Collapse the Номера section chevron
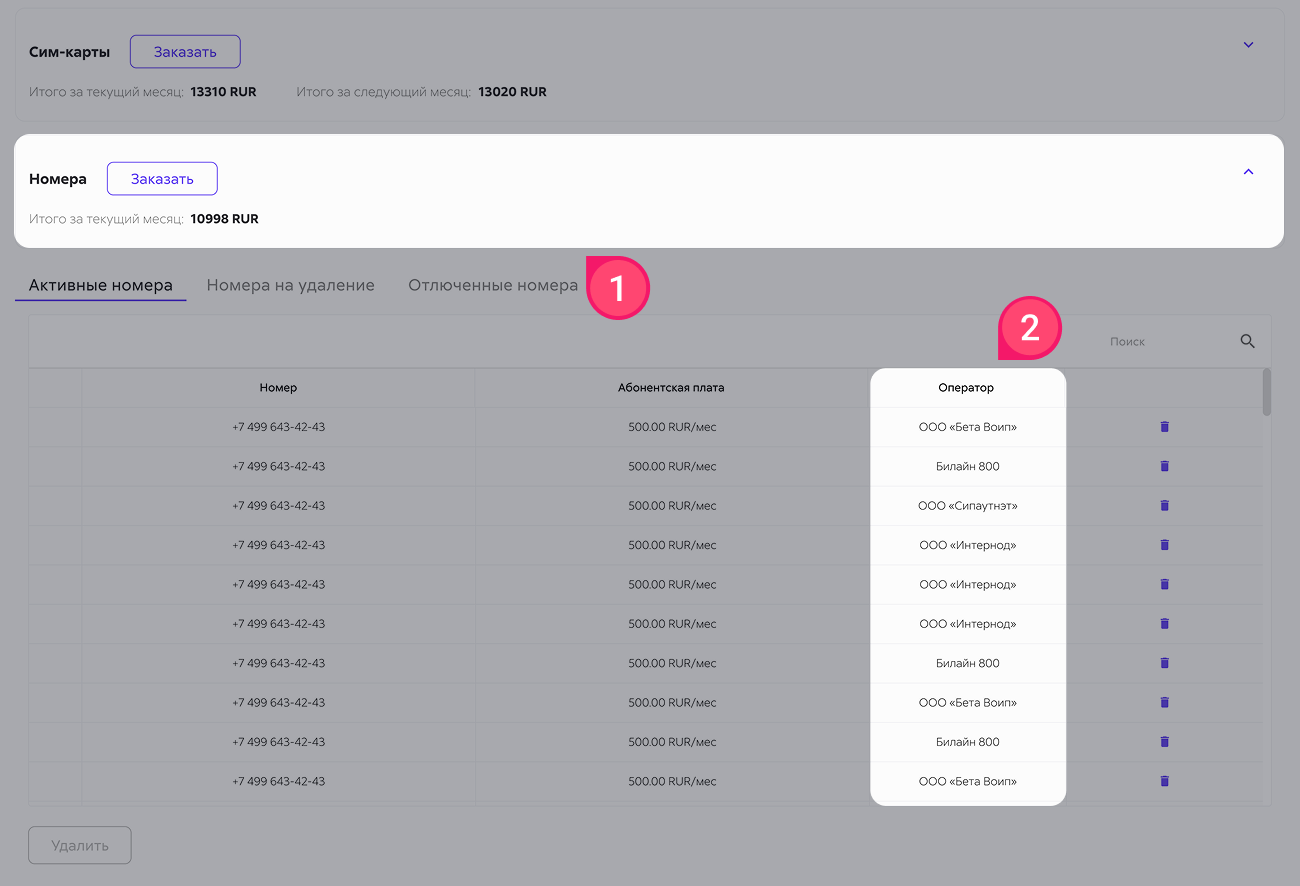 (x=1248, y=172)
